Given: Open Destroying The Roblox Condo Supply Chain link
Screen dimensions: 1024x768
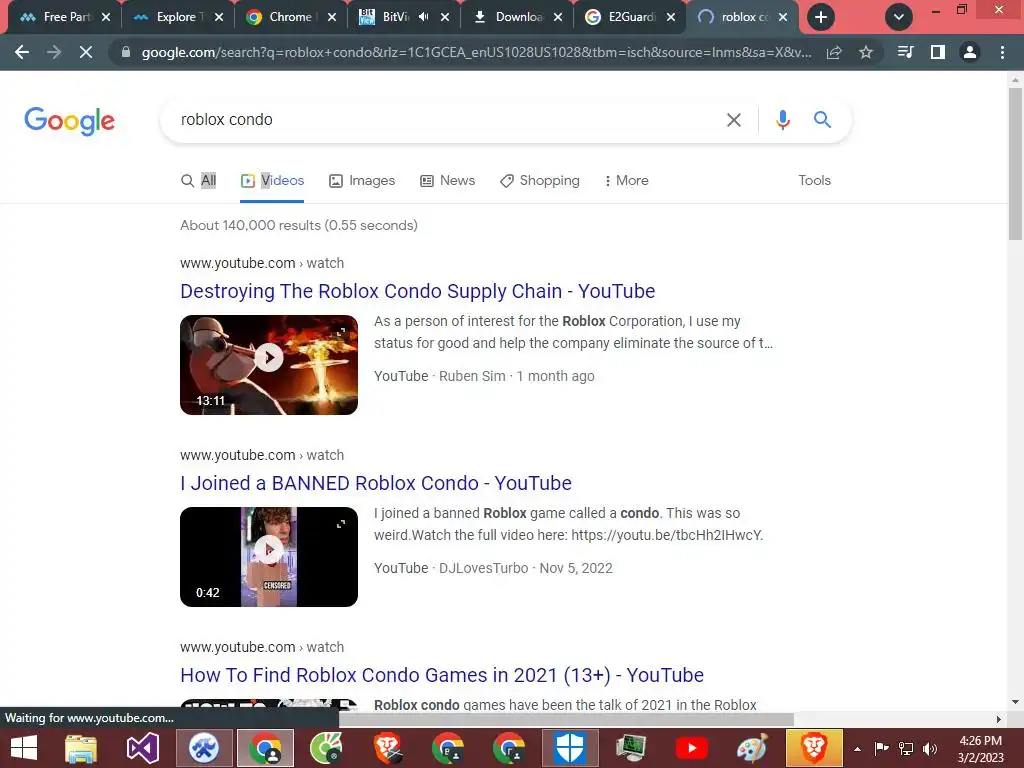Looking at the screenshot, I should (x=417, y=291).
